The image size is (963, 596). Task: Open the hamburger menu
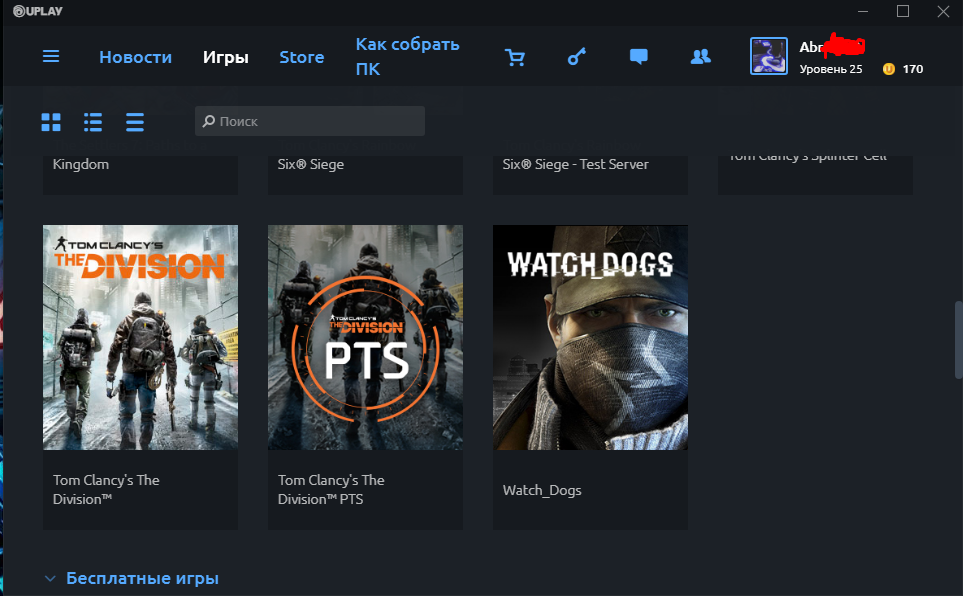click(x=51, y=57)
